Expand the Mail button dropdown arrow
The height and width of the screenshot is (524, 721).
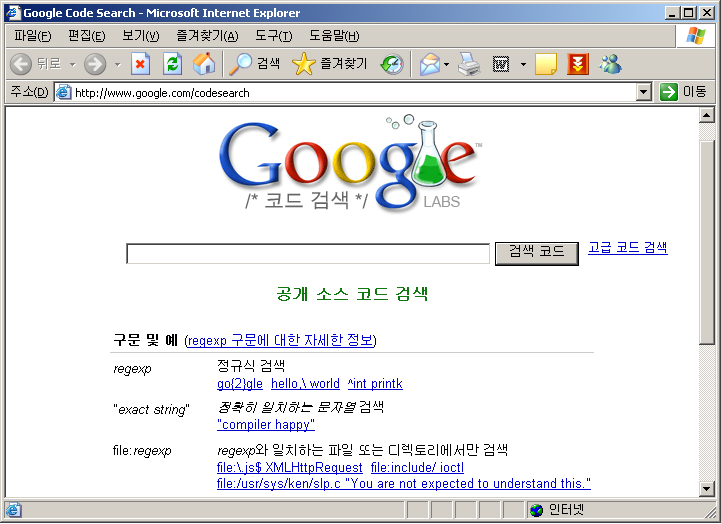coord(446,64)
